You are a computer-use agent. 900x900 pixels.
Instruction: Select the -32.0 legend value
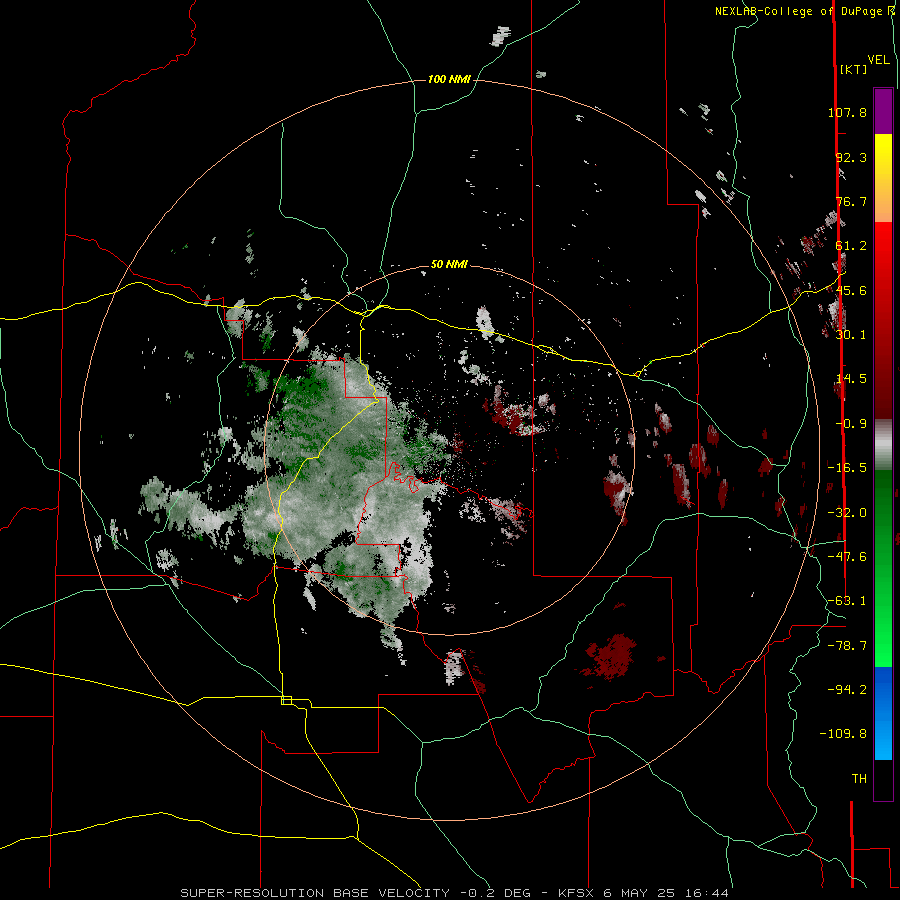click(847, 513)
